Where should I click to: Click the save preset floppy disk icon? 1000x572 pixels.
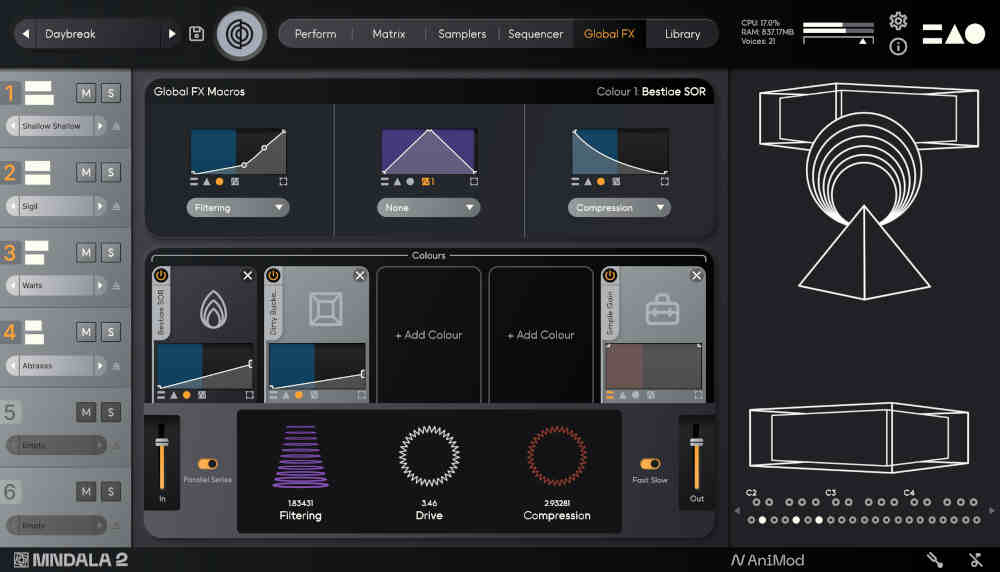tap(196, 34)
